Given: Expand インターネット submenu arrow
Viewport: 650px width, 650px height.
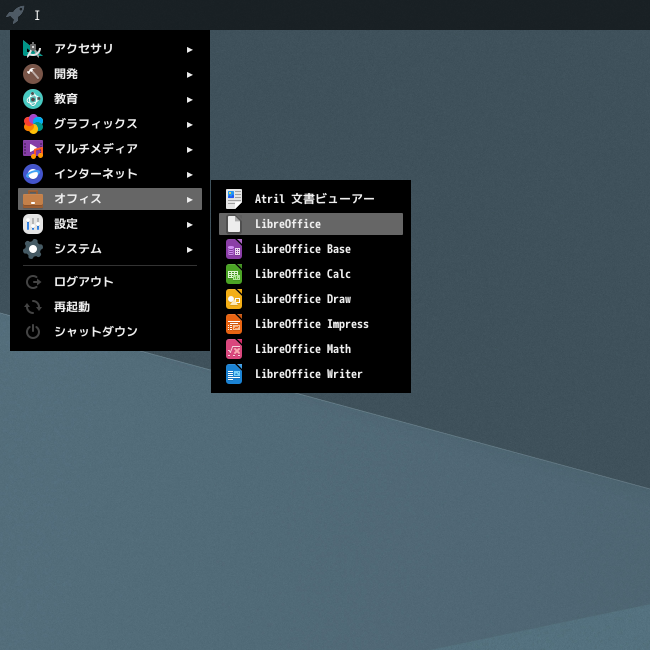Looking at the screenshot, I should pyautogui.click(x=189, y=175).
